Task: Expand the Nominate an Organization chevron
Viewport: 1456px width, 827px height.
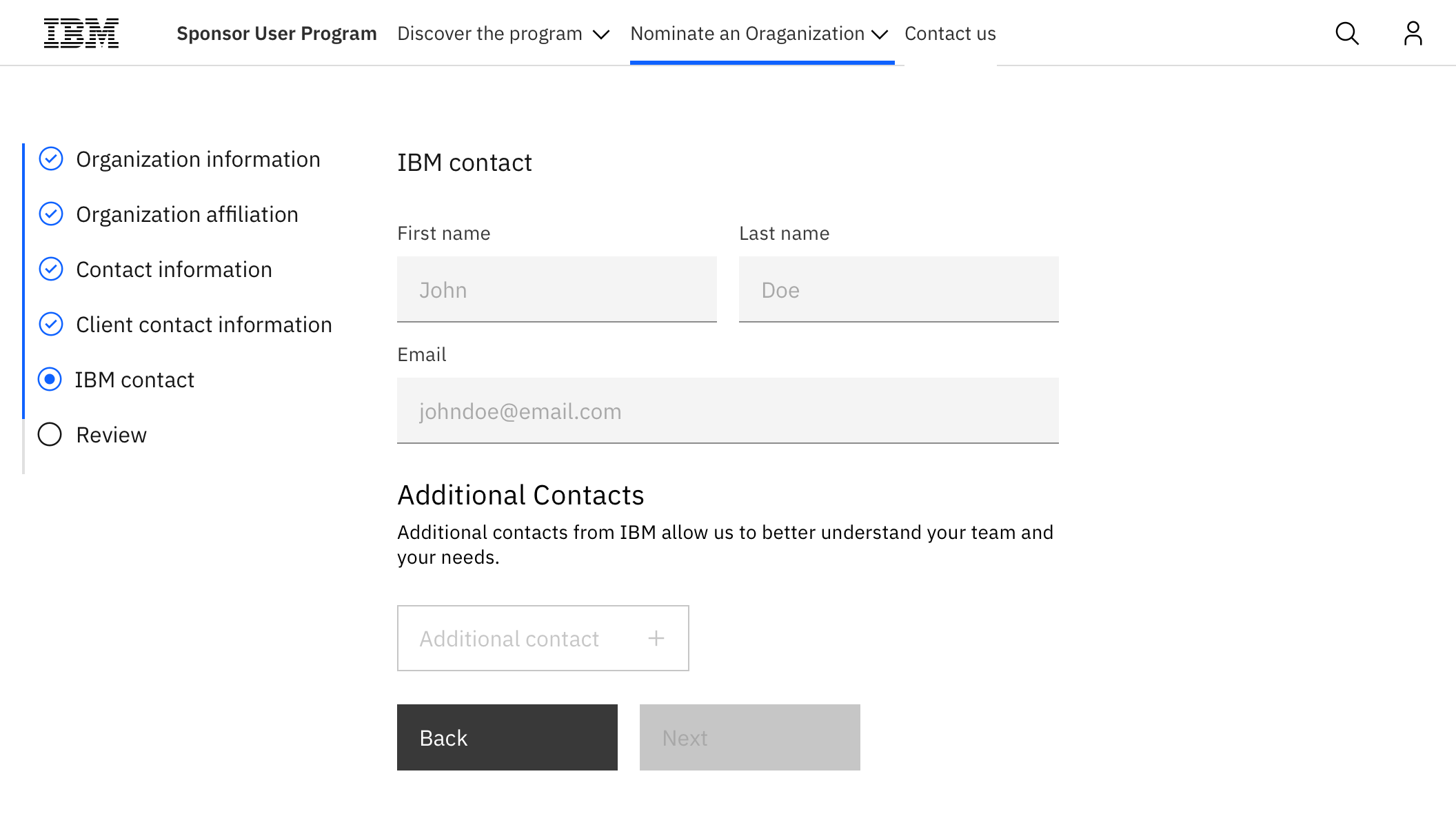Action: [880, 34]
